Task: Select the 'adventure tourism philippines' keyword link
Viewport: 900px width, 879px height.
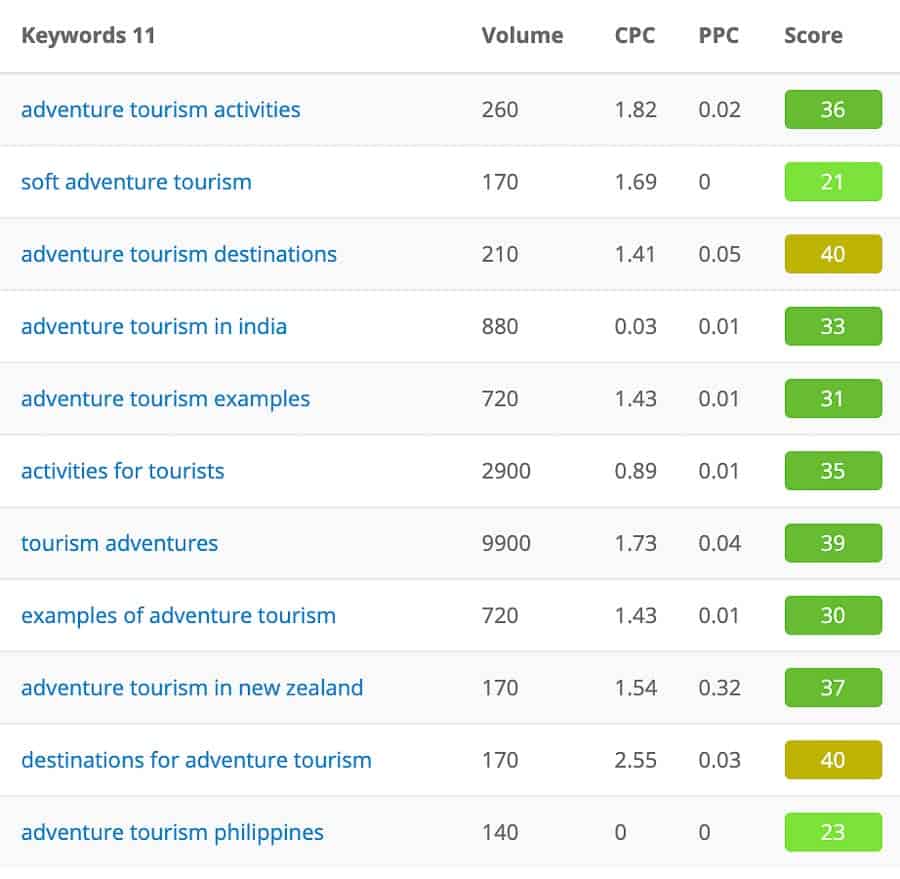Action: pos(172,832)
